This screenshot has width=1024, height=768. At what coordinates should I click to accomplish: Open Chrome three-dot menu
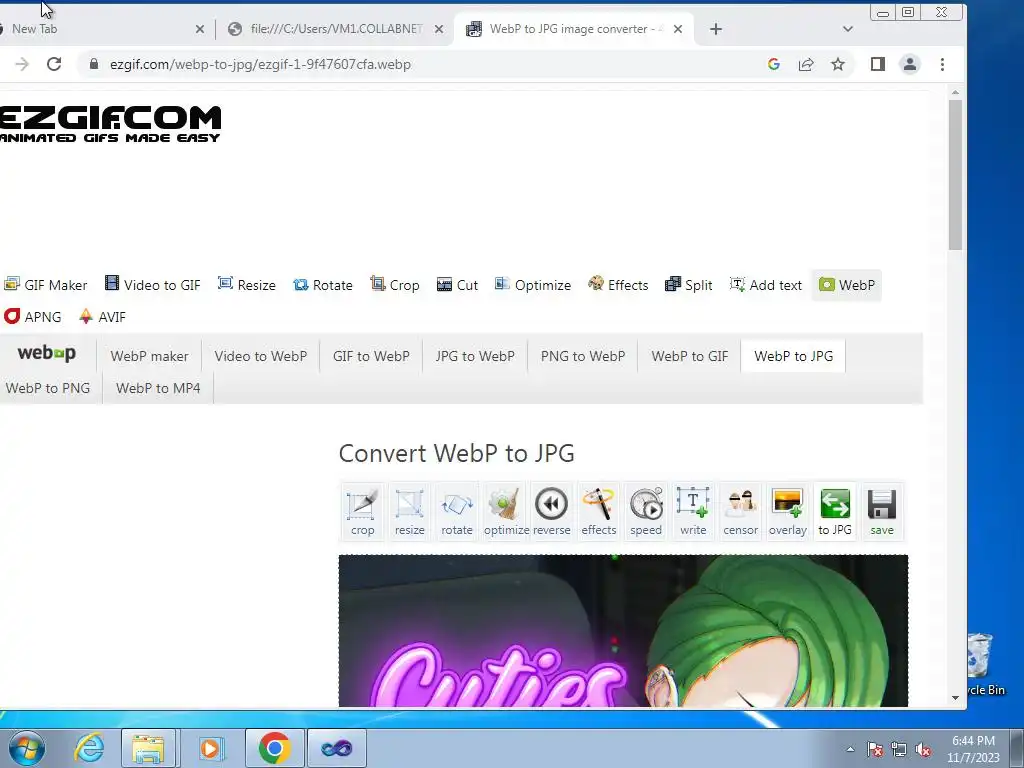942,64
